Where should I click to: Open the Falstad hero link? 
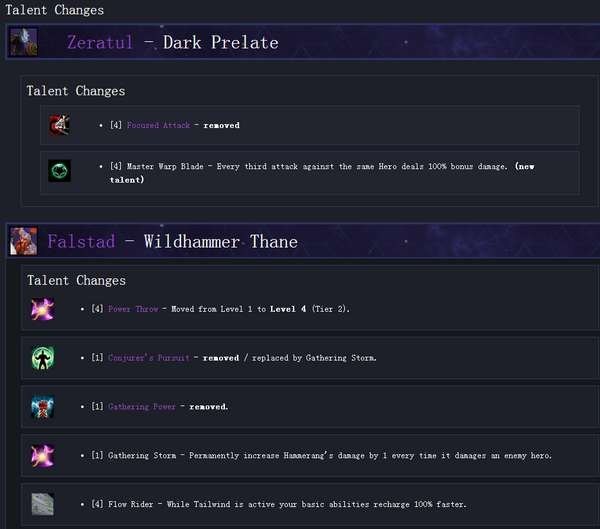tap(81, 242)
